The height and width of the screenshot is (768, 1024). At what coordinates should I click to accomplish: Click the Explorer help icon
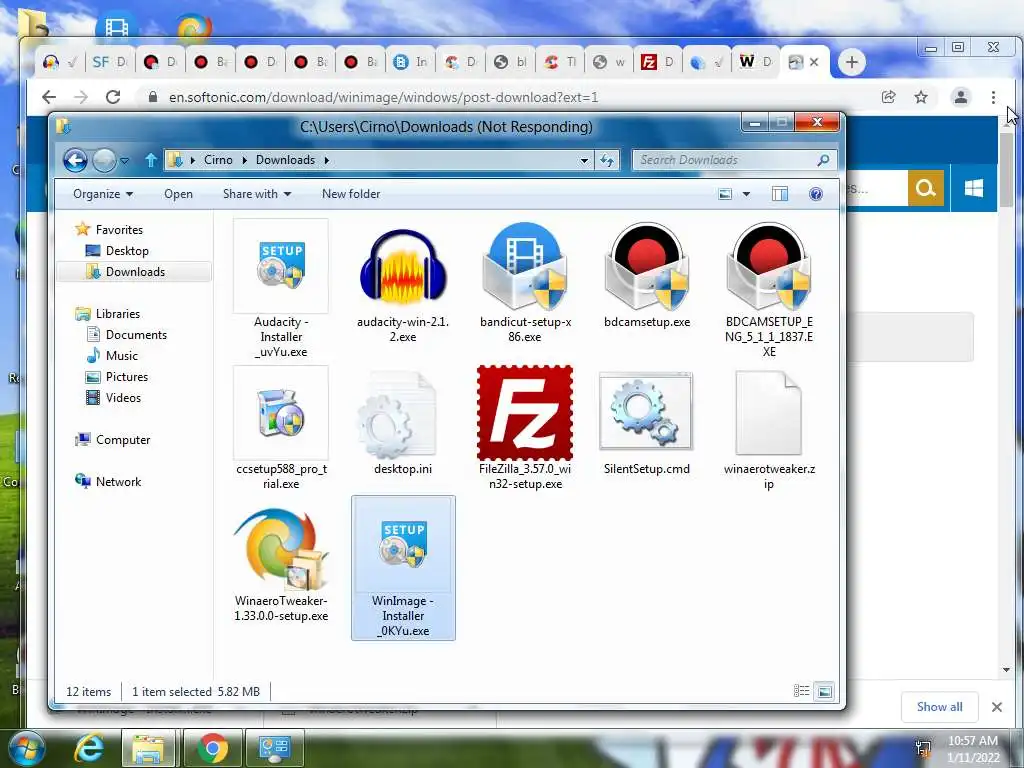pos(816,194)
